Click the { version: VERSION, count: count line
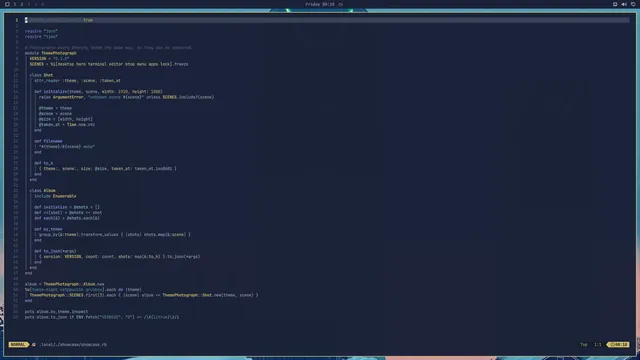The image size is (640, 360). (120, 257)
